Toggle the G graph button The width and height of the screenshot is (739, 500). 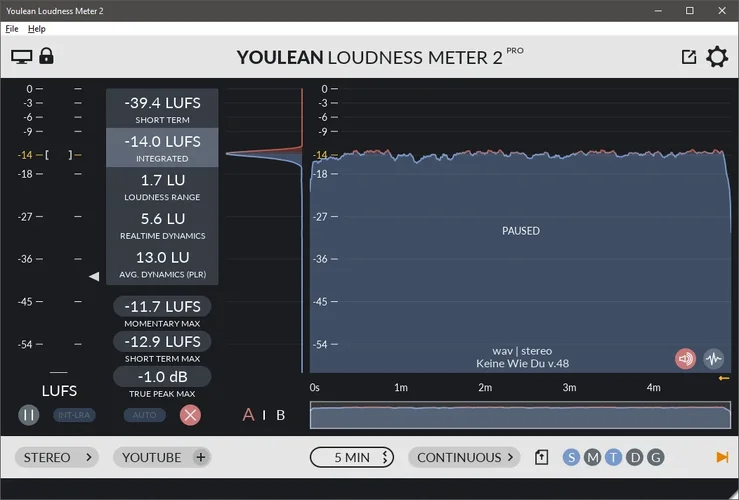(x=656, y=458)
